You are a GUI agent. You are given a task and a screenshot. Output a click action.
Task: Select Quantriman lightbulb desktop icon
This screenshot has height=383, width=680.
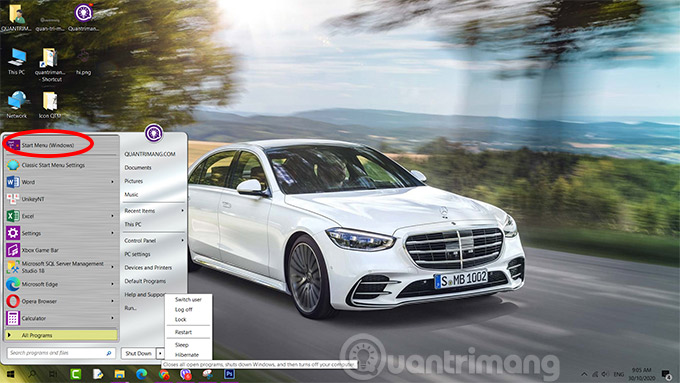click(83, 18)
